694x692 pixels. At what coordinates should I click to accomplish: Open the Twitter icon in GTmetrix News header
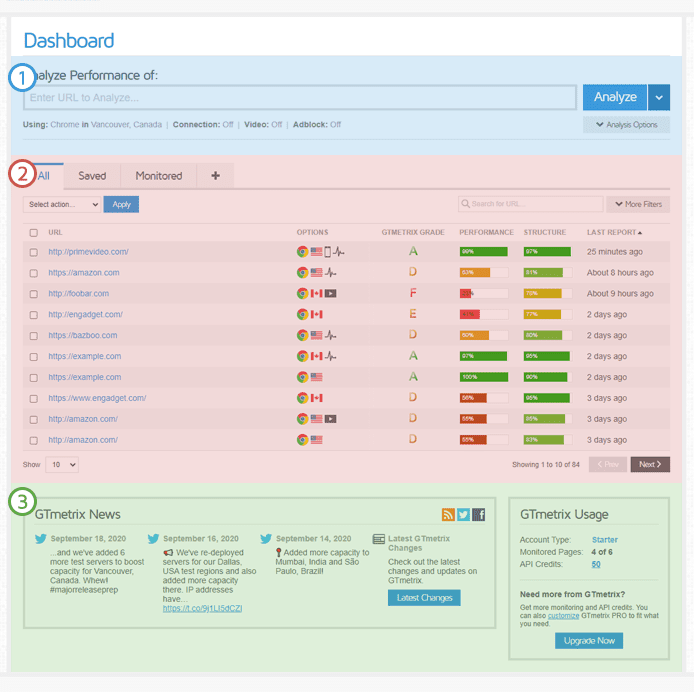(463, 514)
